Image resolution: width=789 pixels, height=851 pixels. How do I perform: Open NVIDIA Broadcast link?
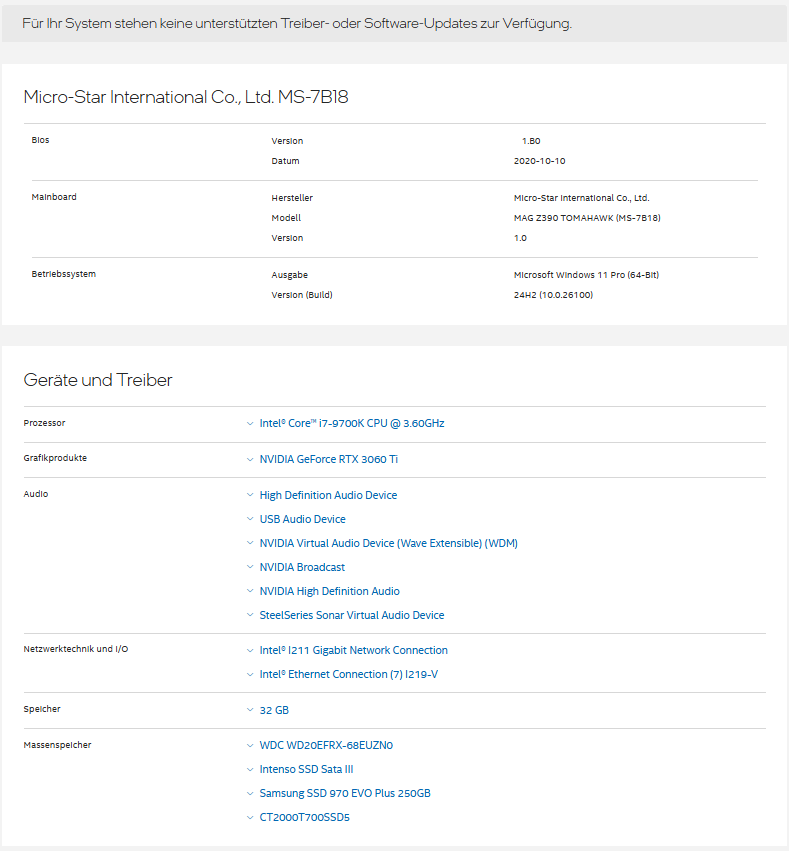click(302, 567)
